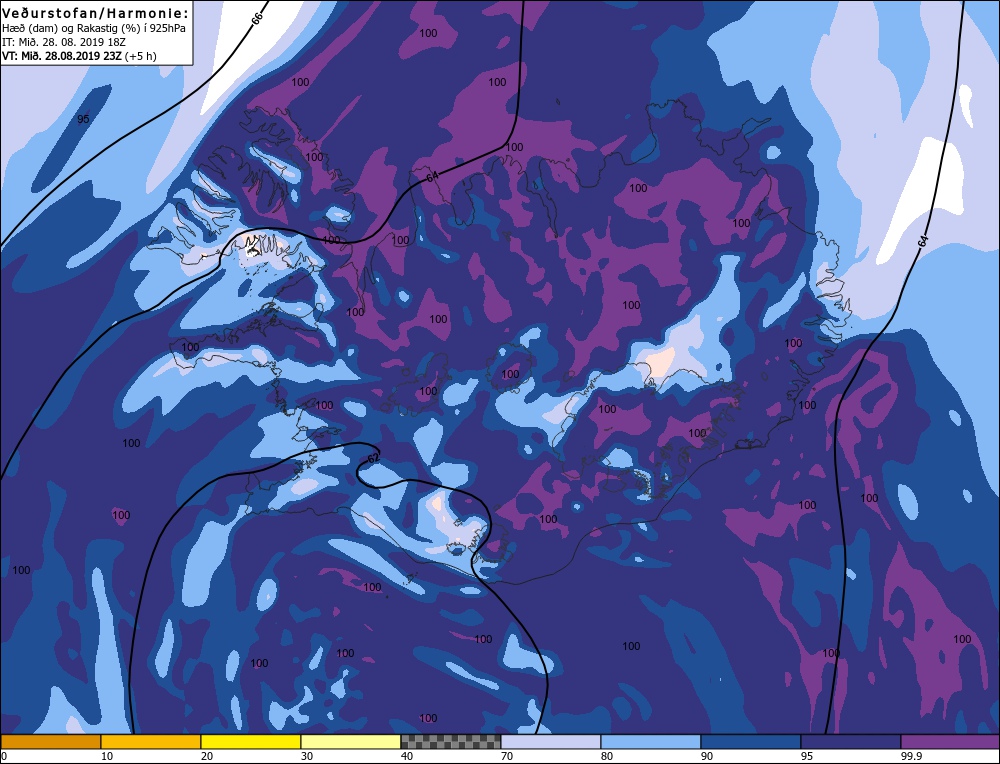Click legend scale label "80"

point(607,756)
